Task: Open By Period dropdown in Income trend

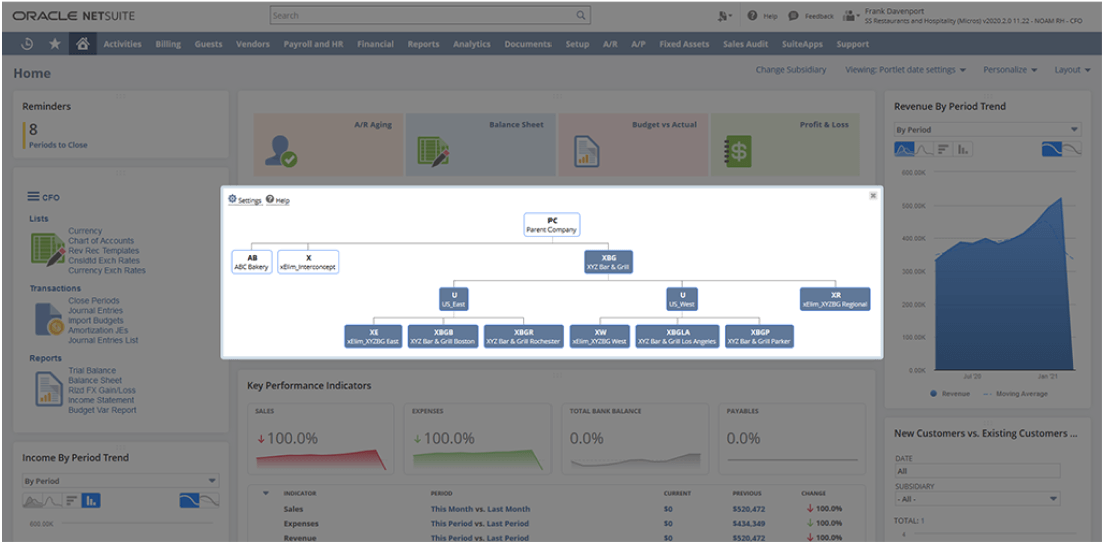Action: (x=120, y=481)
